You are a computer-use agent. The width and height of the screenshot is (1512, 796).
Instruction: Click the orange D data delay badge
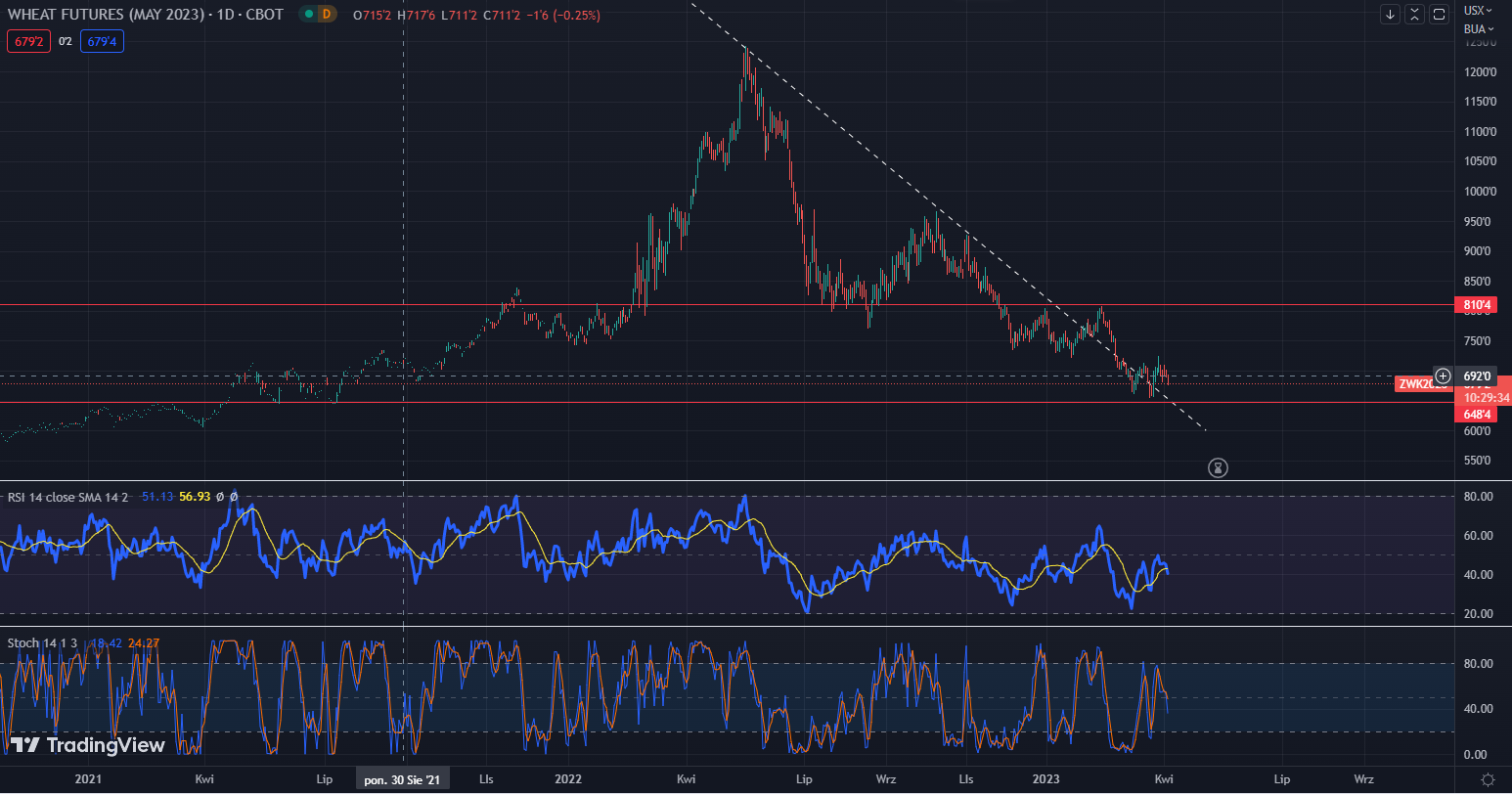click(x=327, y=15)
